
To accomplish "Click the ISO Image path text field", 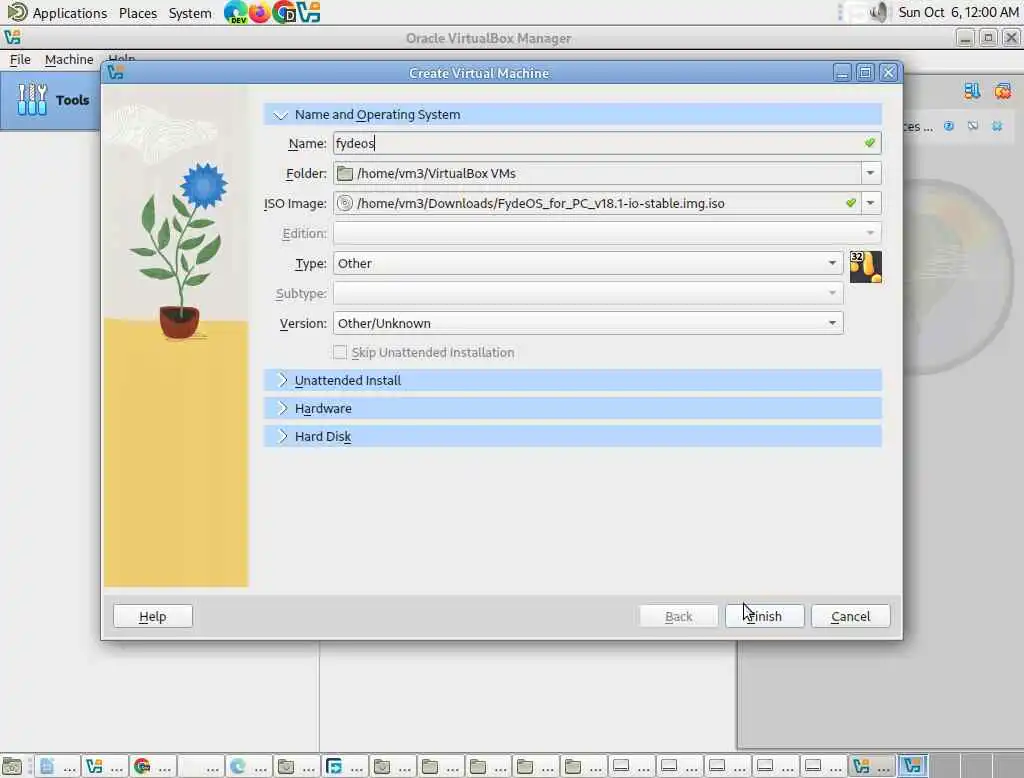I will click(x=597, y=203).
